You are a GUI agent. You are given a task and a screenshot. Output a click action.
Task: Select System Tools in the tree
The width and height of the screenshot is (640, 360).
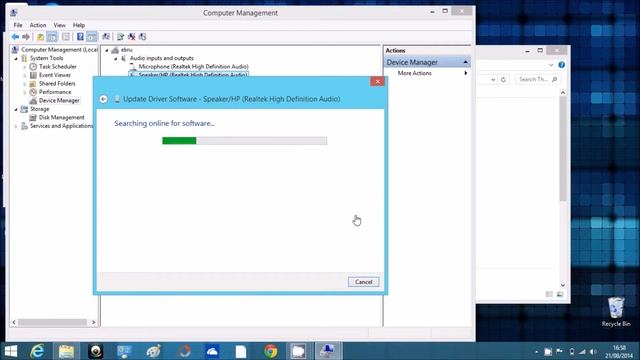tap(47, 58)
